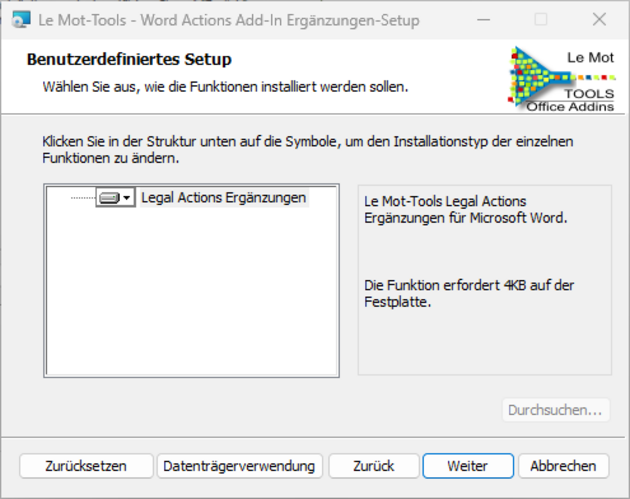Open Datenträgerverwendung disk usage
Viewport: 630px width, 499px height.
coord(239,466)
